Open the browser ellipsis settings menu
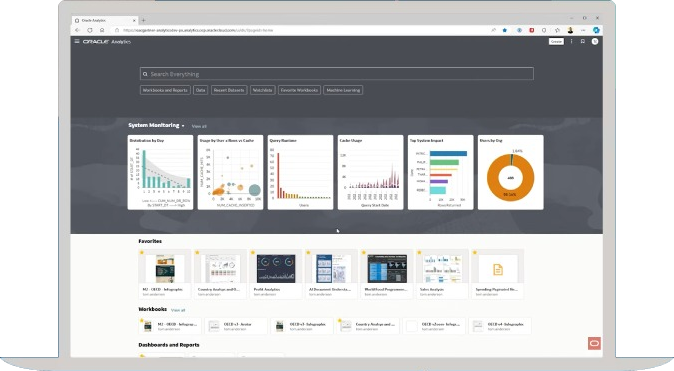Image resolution: width=674 pixels, height=371 pixels. [583, 30]
